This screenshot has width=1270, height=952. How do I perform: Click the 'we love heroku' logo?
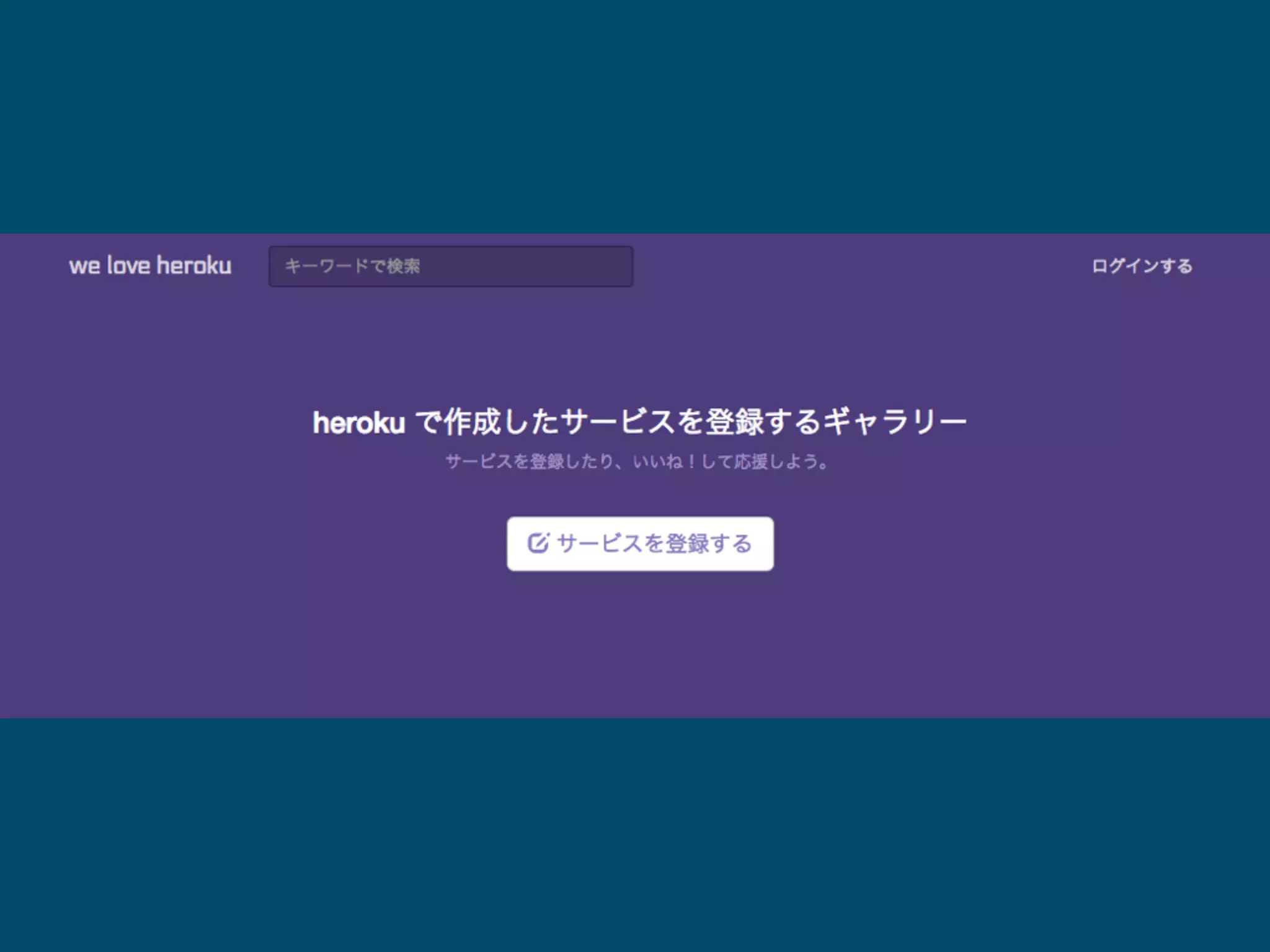pos(150,266)
